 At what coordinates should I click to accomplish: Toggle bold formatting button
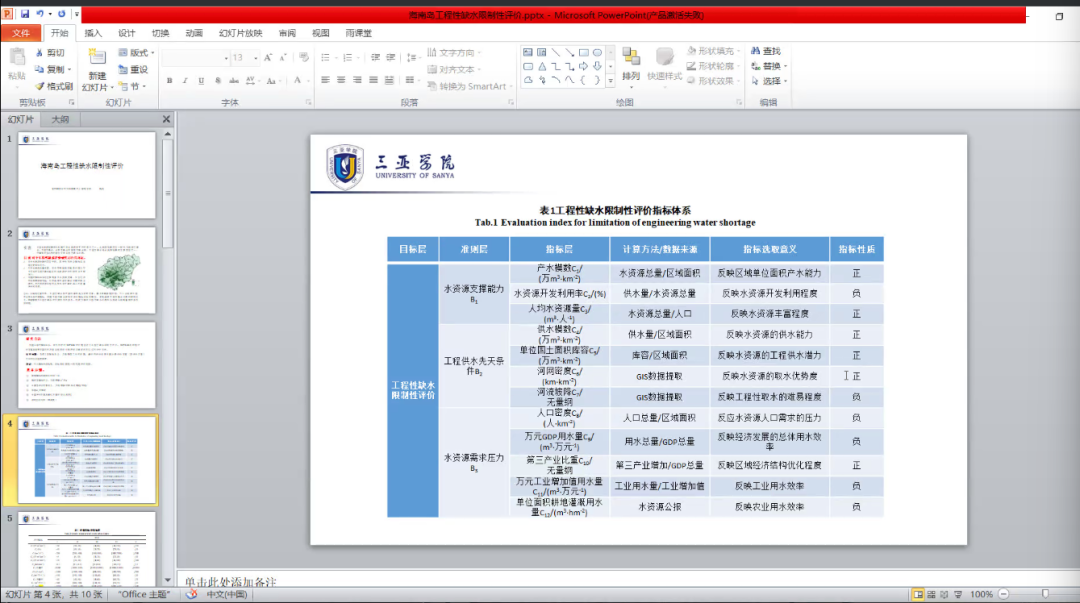pos(169,80)
